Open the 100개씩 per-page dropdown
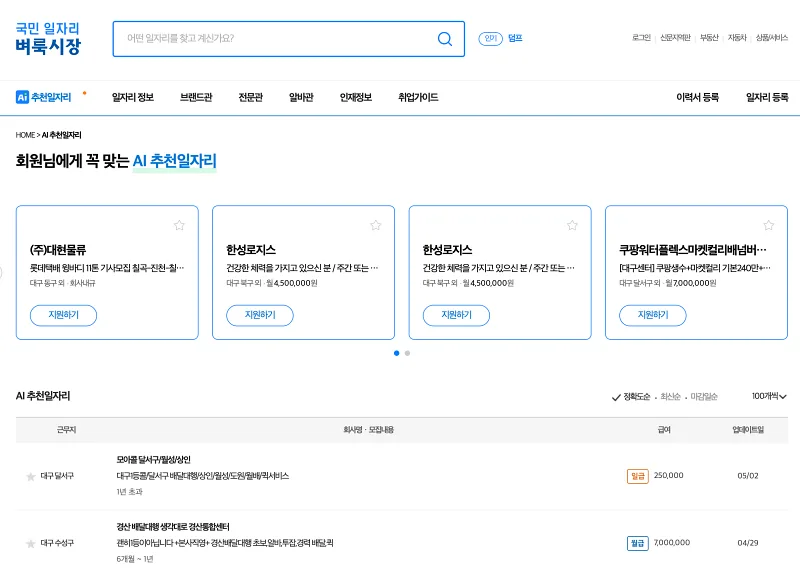 click(x=769, y=396)
